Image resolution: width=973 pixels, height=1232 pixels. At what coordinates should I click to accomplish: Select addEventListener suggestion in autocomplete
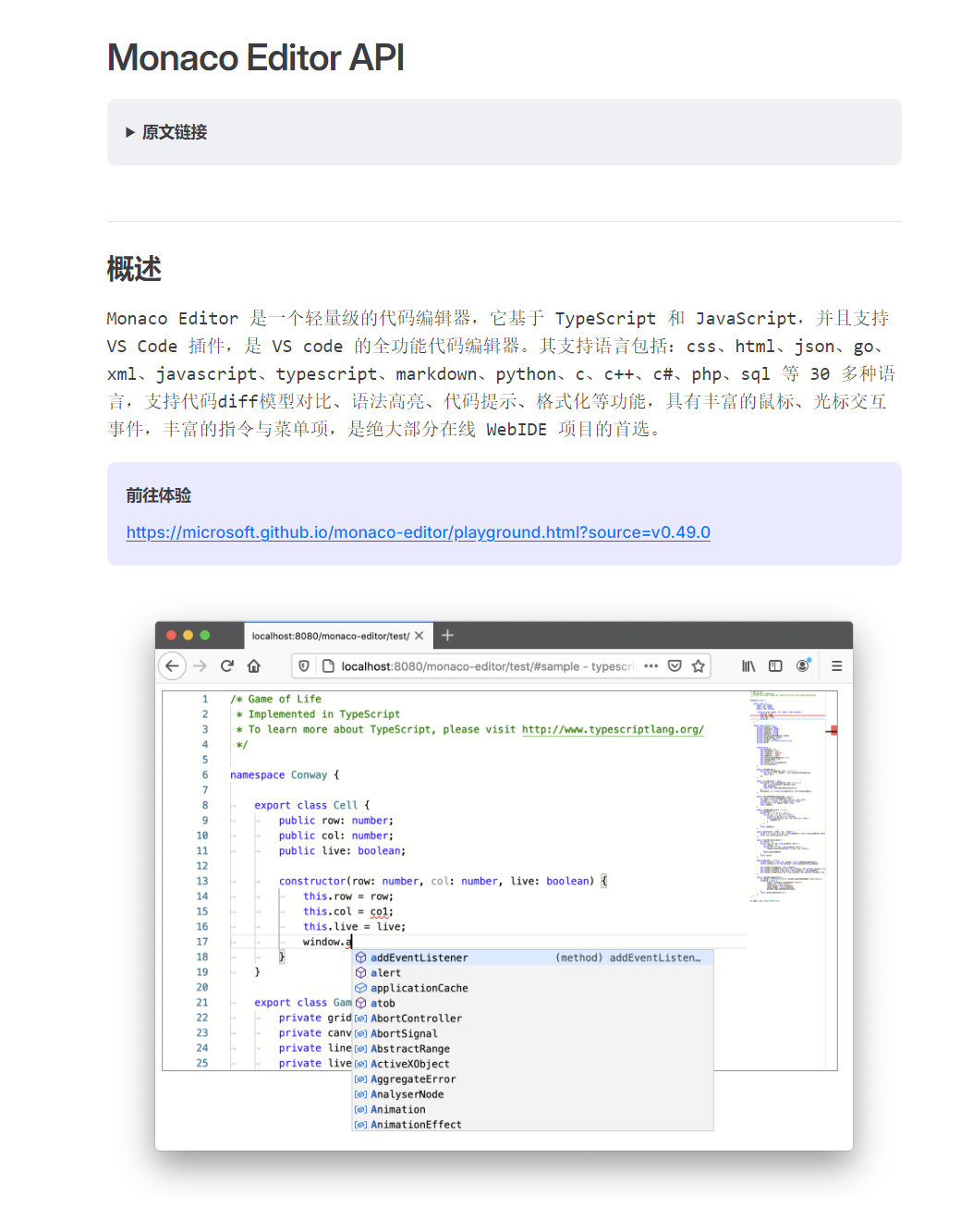533,958
